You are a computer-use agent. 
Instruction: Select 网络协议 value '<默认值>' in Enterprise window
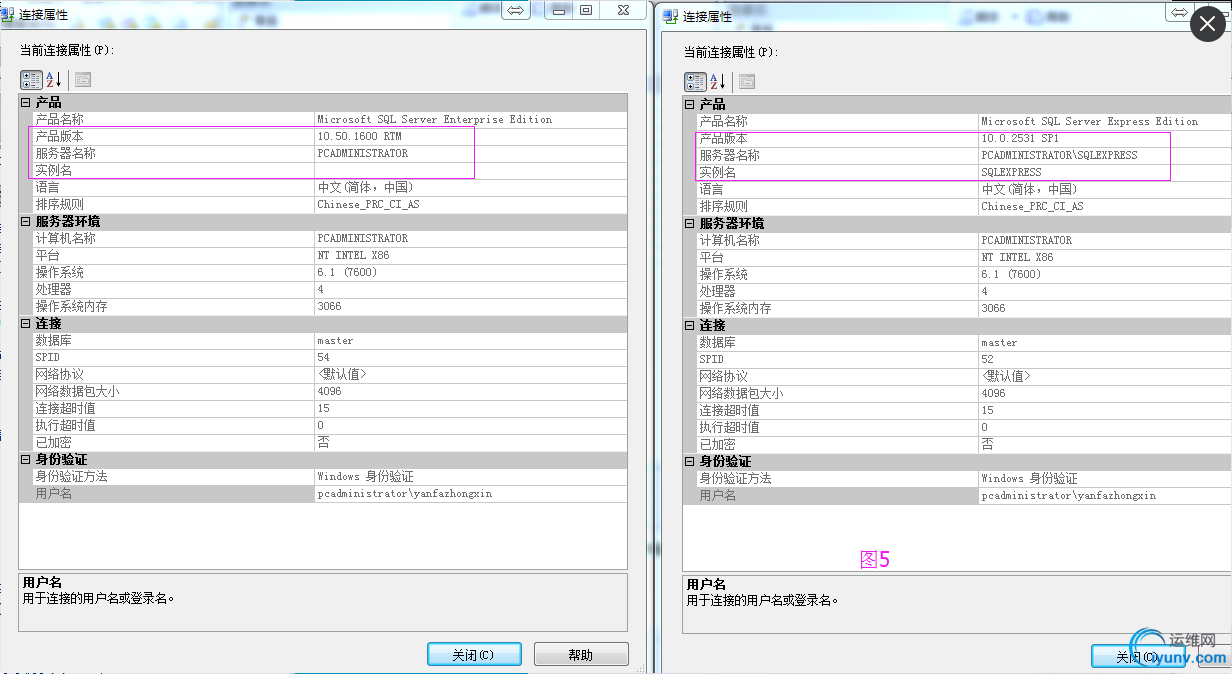342,374
